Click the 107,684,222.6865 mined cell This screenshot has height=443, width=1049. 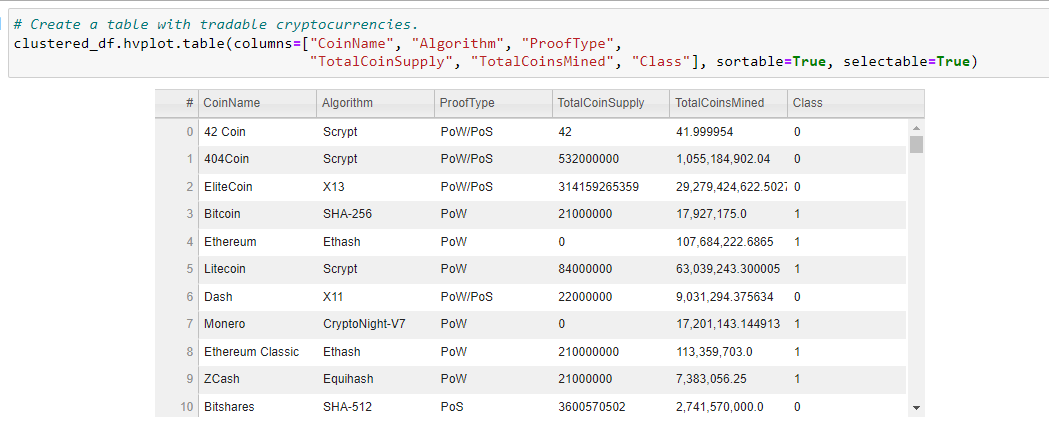[x=729, y=242]
